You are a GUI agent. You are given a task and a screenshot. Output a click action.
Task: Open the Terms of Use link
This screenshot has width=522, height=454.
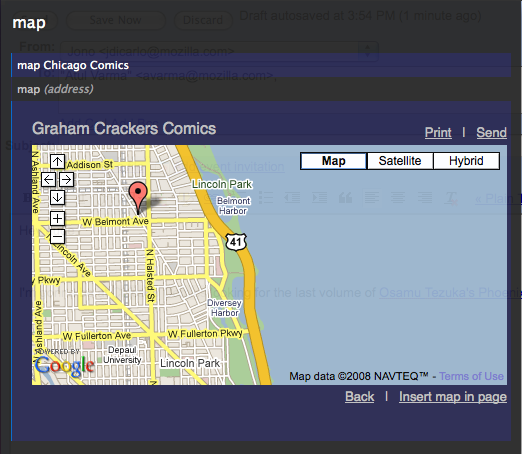tap(471, 376)
